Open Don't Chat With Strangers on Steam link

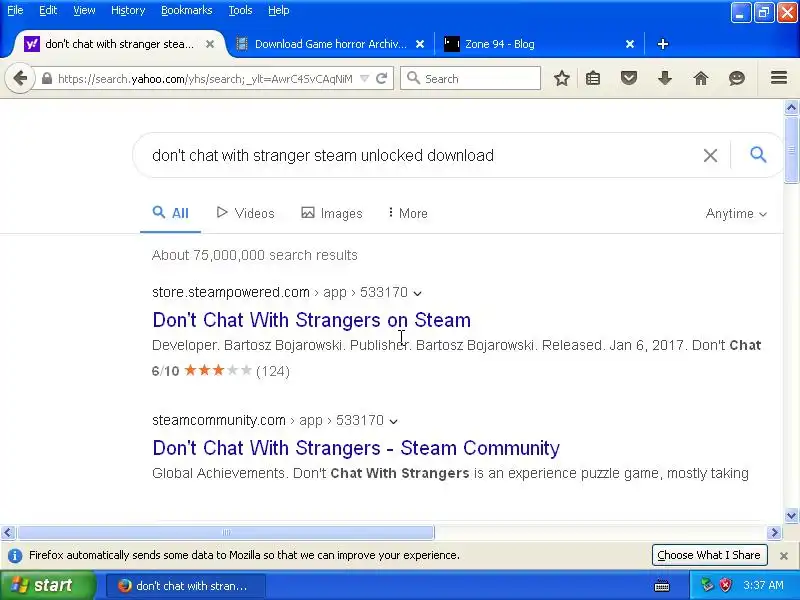[311, 320]
